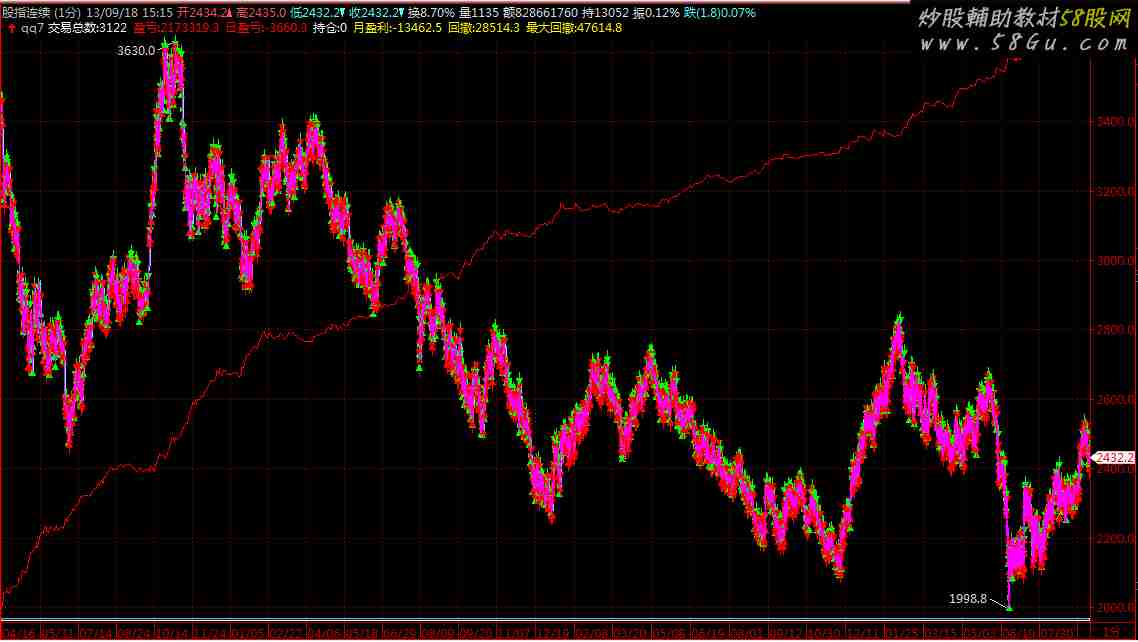The image size is (1138, 642).
Task: Click the 2800.0 price axis label
Action: [x=1116, y=330]
